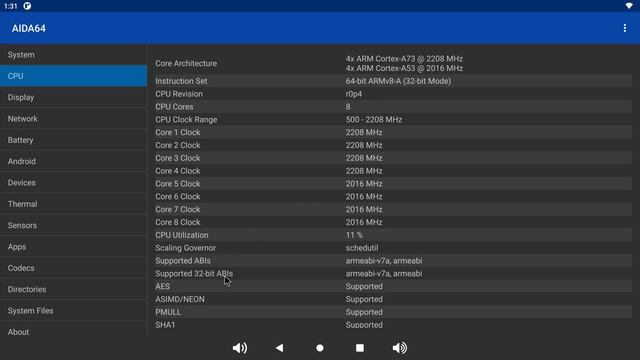Open the Devices section
Image resolution: width=640 pixels, height=360 pixels.
coord(73,182)
